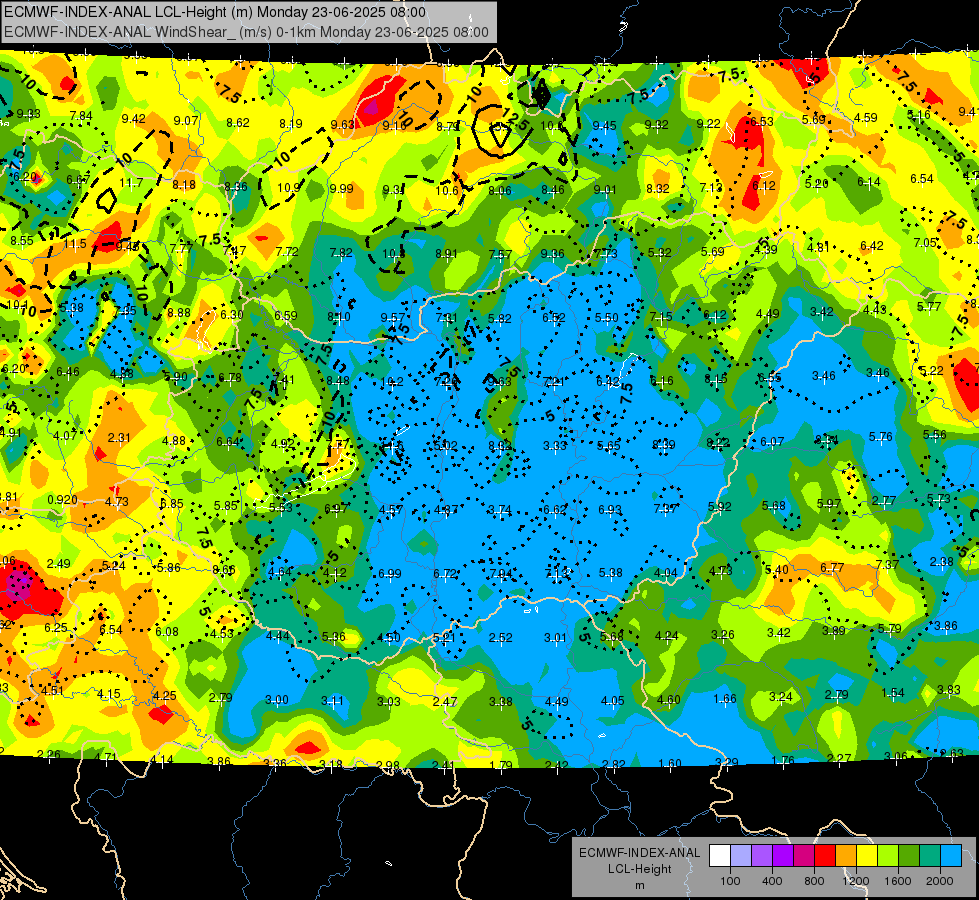Click the wind shear value 11.5
Viewport: 979px width, 900px height.
[x=75, y=244]
